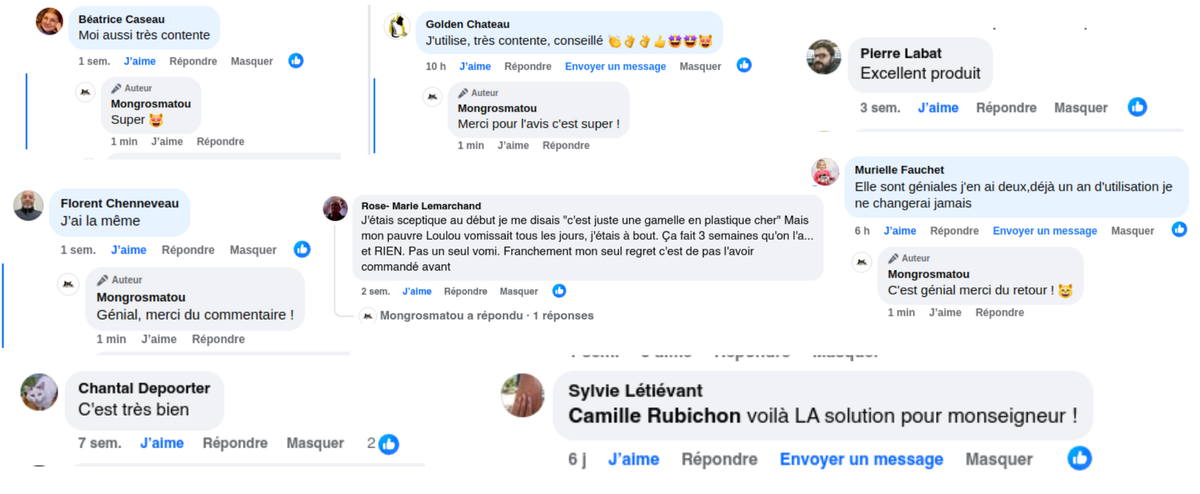The width and height of the screenshot is (1200, 494).
Task: Open Mongrosmatou author name under Florent's comment
Action: coord(141,297)
